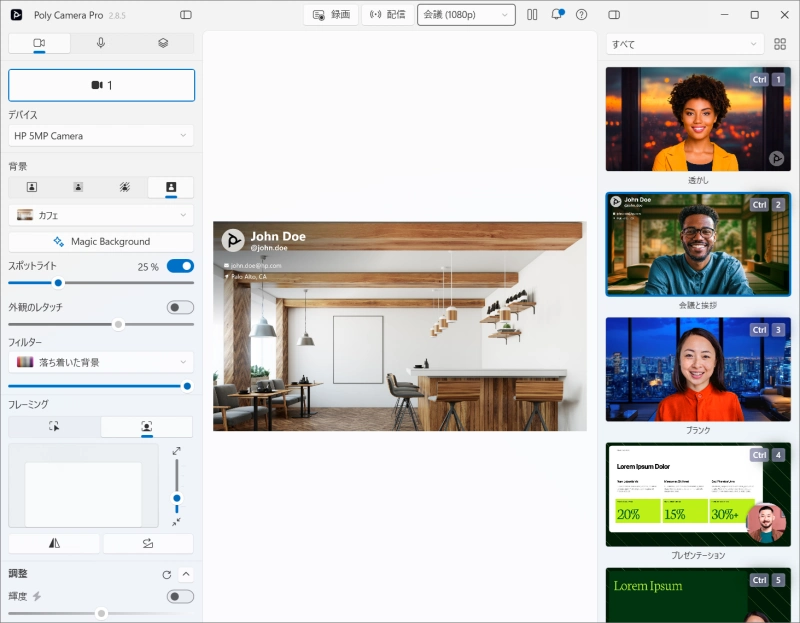This screenshot has height=623, width=800.
Task: Switch to the microphone audio tab
Action: pyautogui.click(x=101, y=43)
